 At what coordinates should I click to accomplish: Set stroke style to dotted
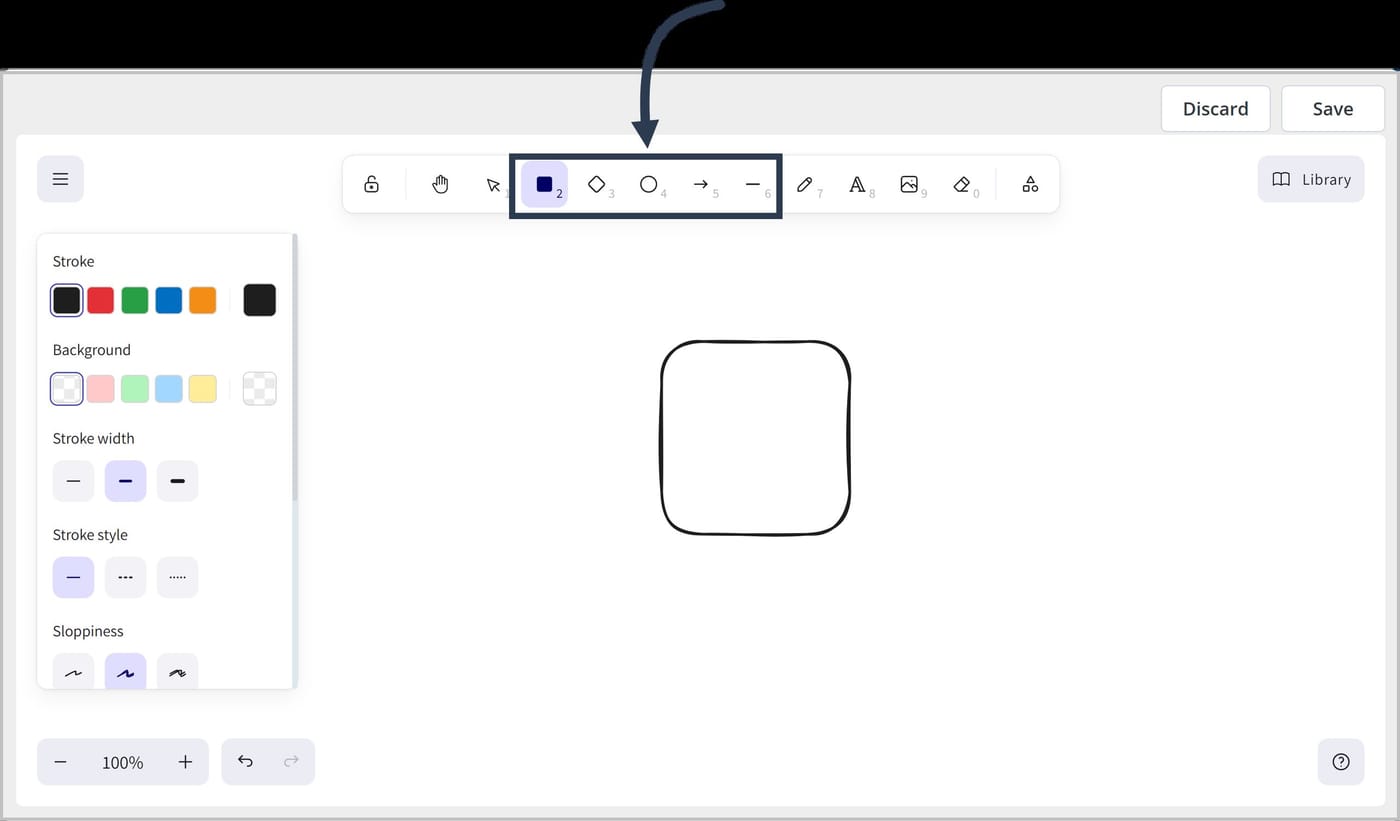click(x=177, y=578)
